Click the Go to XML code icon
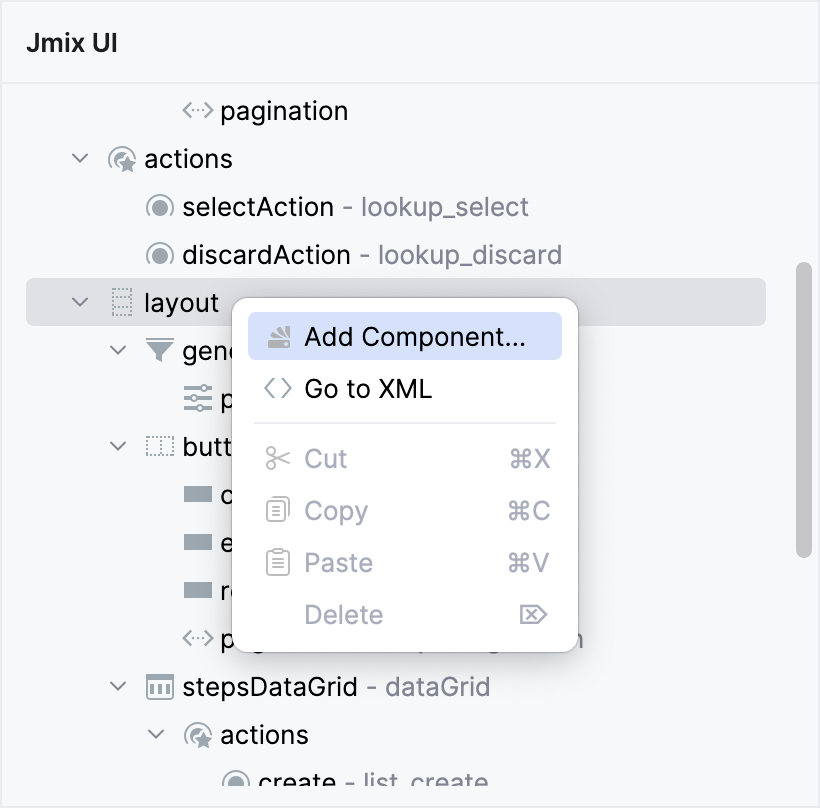This screenshot has width=820, height=808. [277, 388]
